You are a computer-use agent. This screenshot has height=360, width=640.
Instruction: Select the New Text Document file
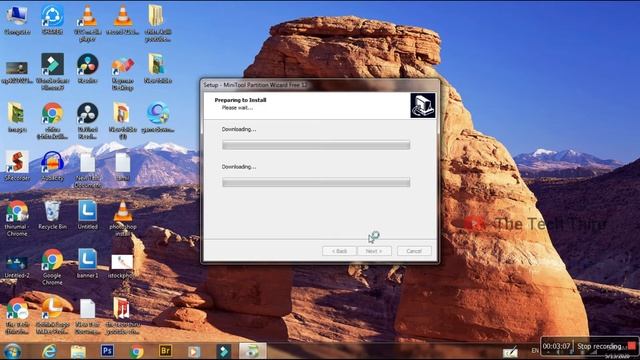(x=87, y=169)
